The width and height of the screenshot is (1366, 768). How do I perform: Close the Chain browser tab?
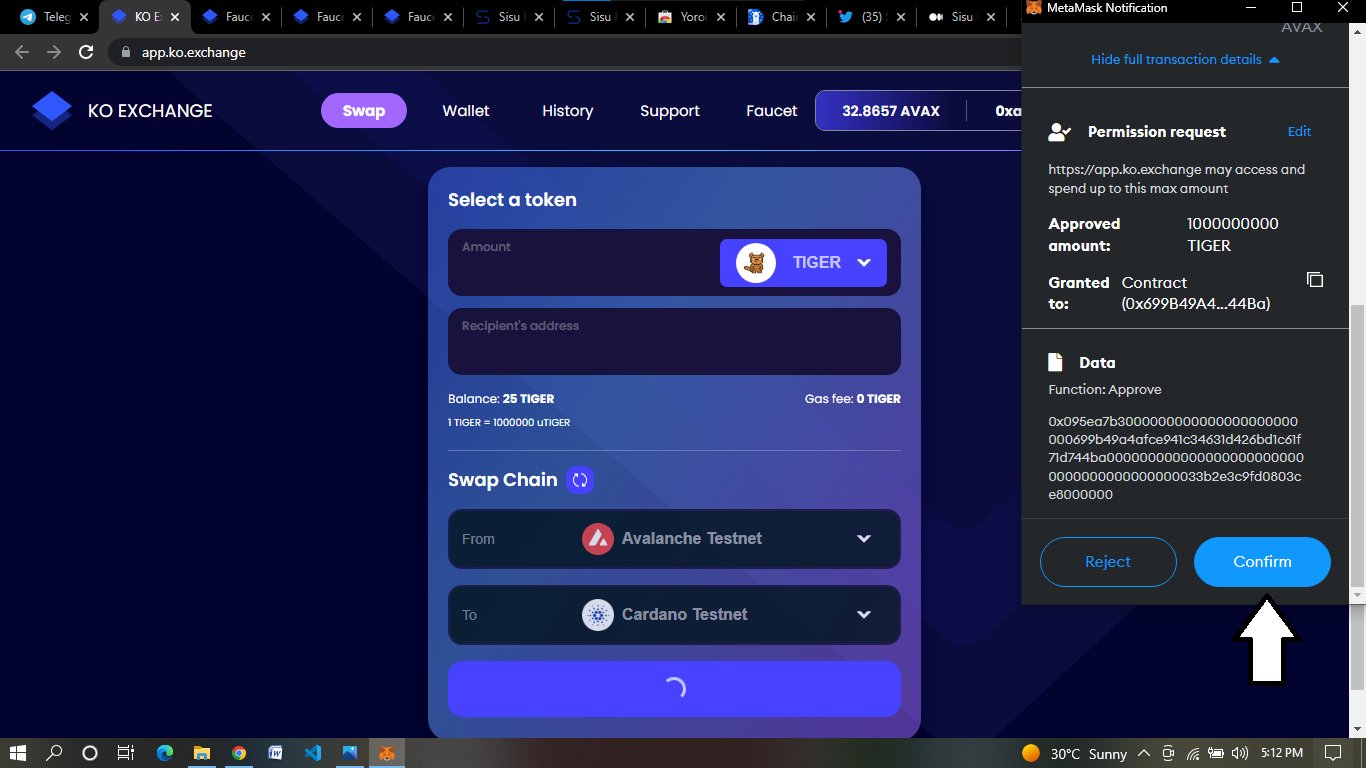pos(812,17)
